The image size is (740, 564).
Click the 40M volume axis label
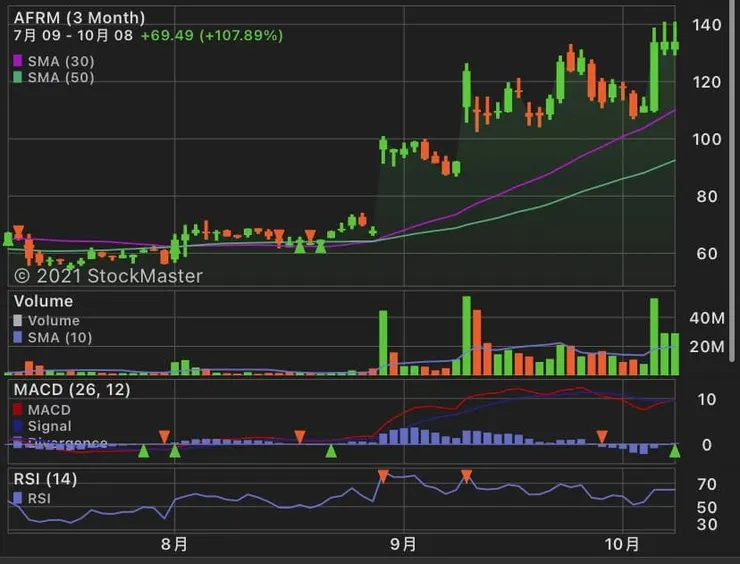(707, 318)
